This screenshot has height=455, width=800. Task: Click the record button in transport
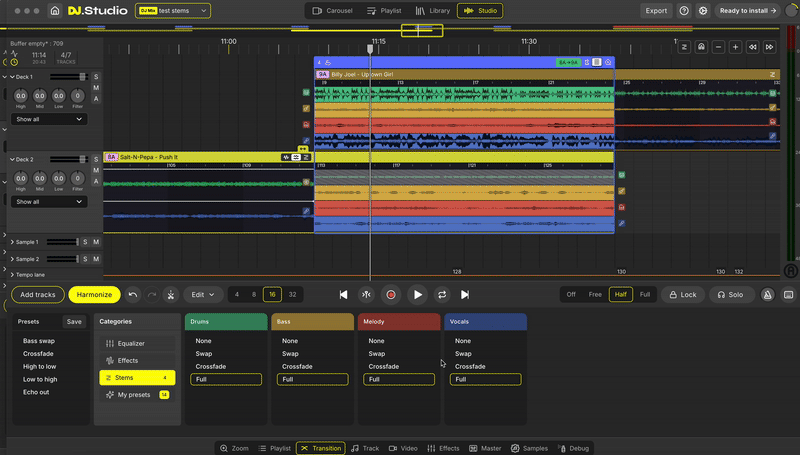point(391,295)
